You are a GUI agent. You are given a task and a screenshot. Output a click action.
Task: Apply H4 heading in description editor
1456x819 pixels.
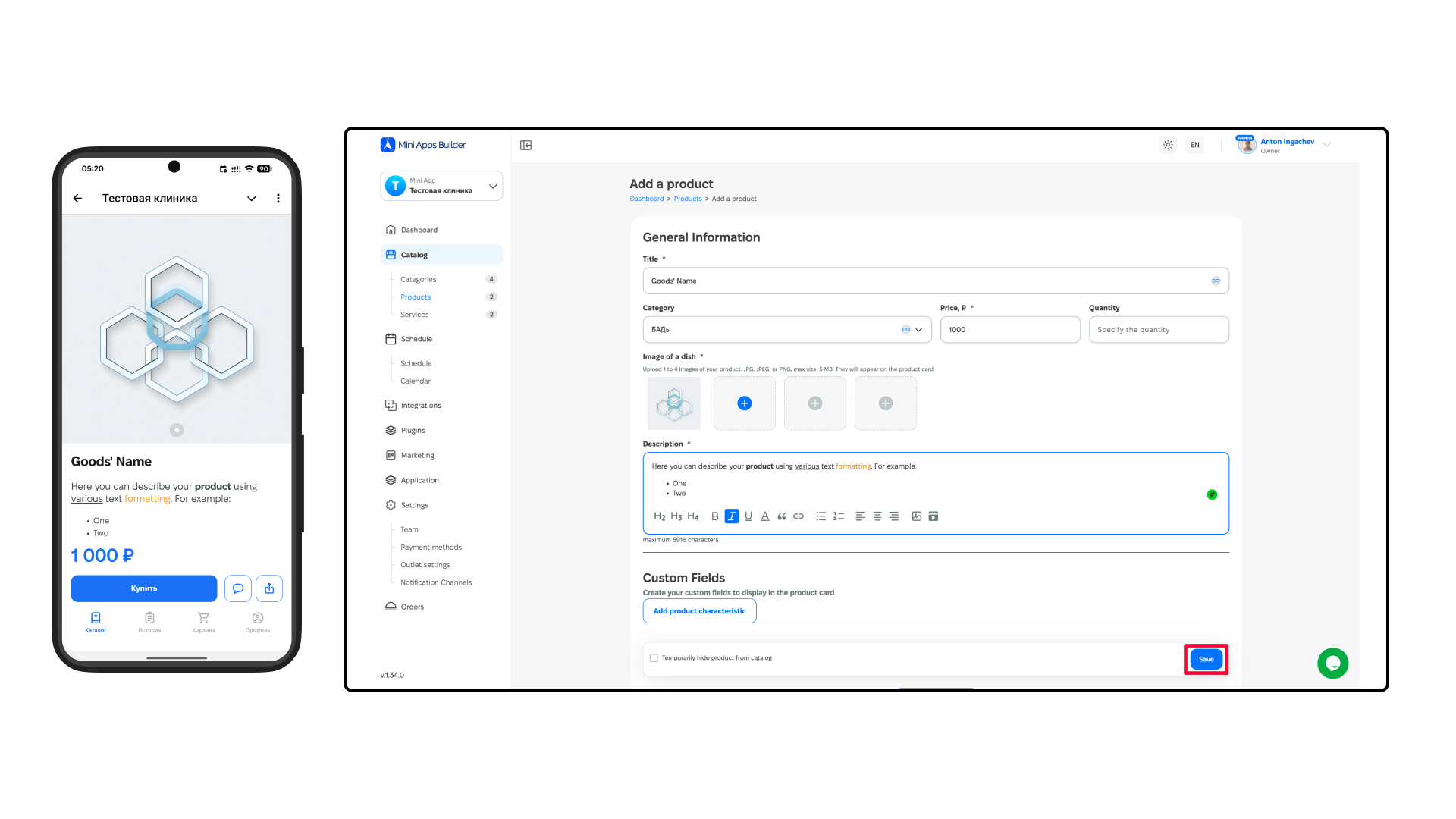coord(692,516)
